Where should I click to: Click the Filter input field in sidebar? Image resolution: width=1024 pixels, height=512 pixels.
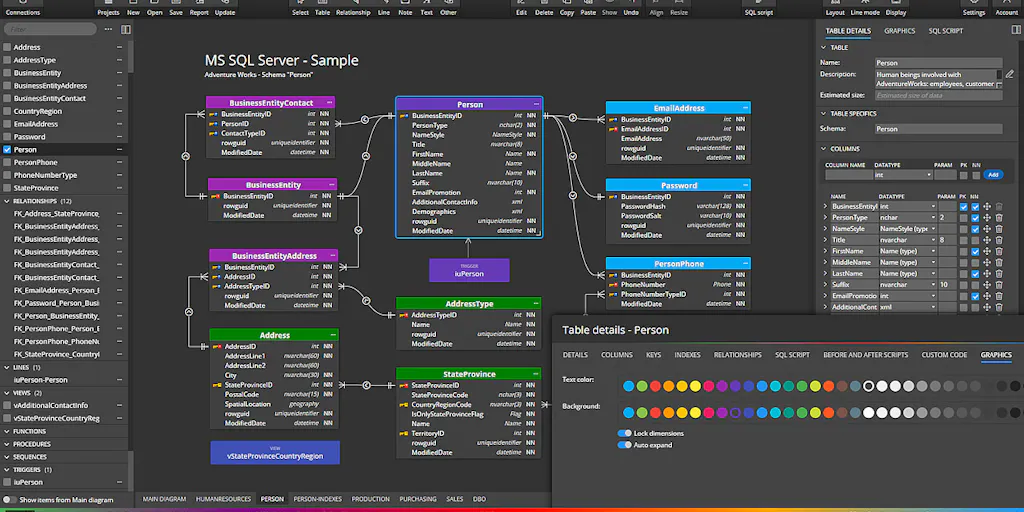(x=52, y=29)
